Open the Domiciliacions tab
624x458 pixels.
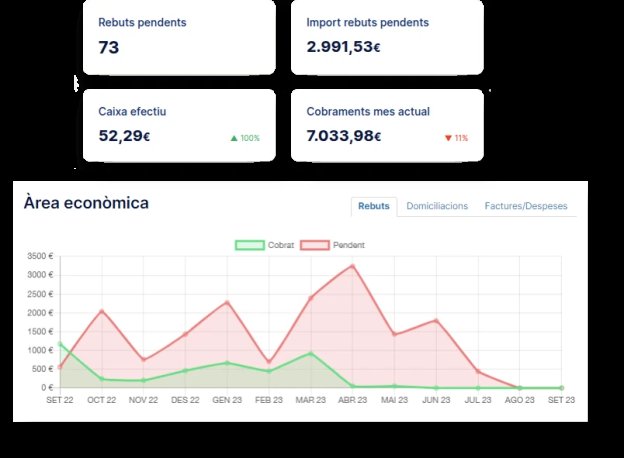click(x=437, y=206)
